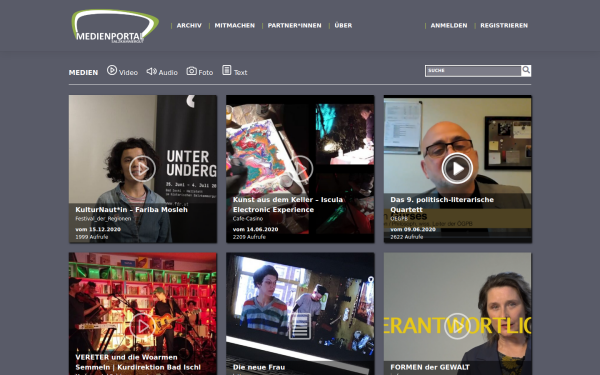Open the FORMEN der GEWALT title
600x375 pixels.
pyautogui.click(x=430, y=367)
